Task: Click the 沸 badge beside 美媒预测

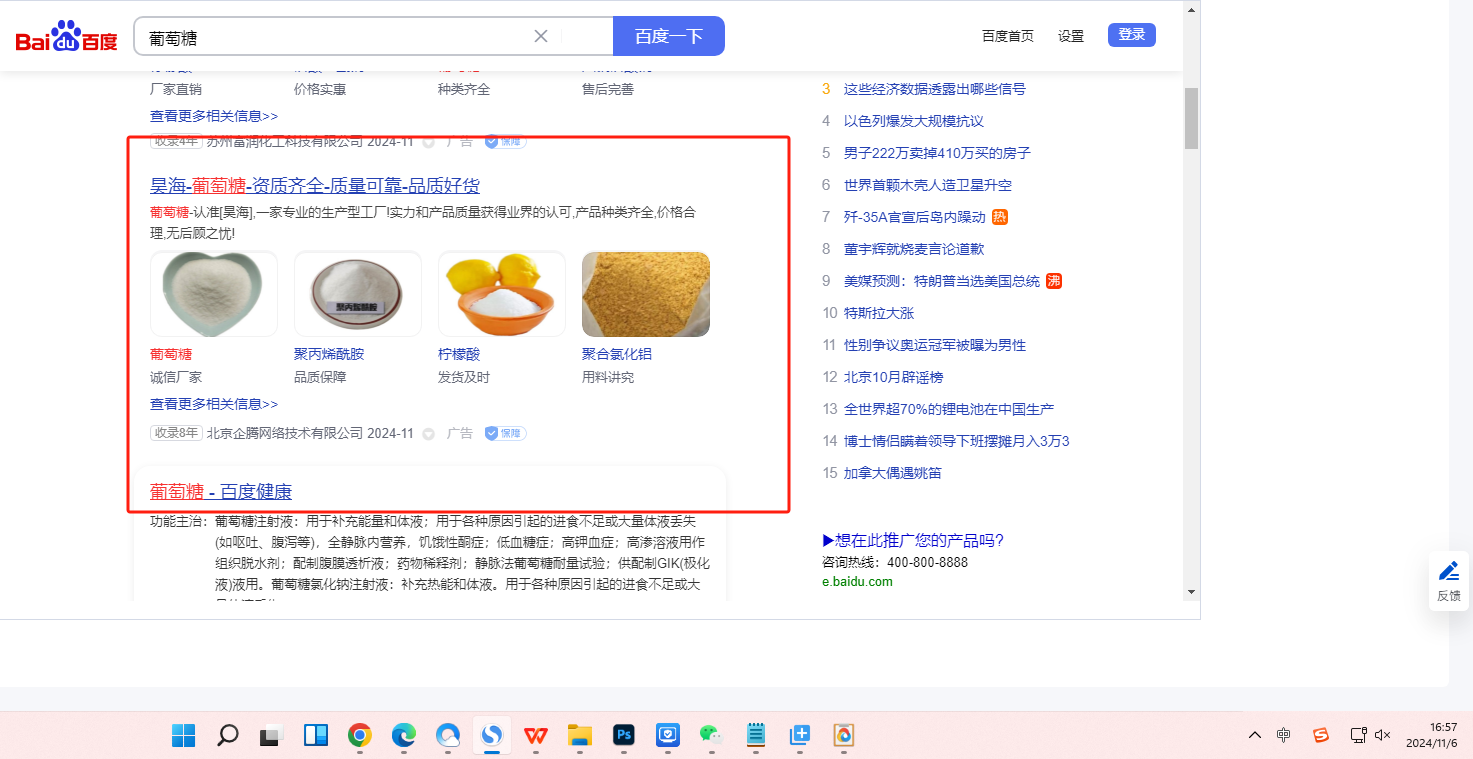Action: tap(1053, 281)
